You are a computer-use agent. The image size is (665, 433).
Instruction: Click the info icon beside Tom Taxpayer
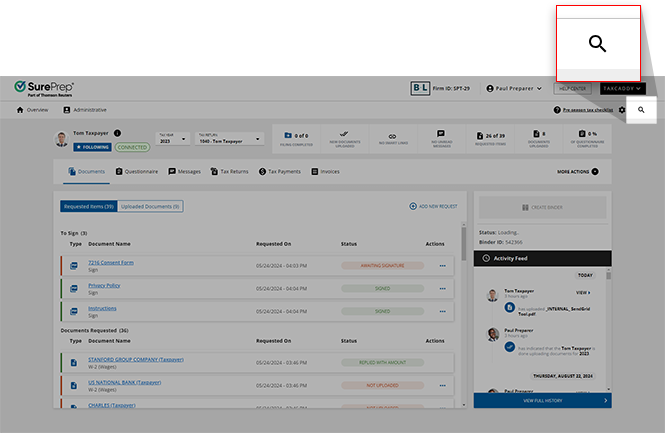point(117,132)
